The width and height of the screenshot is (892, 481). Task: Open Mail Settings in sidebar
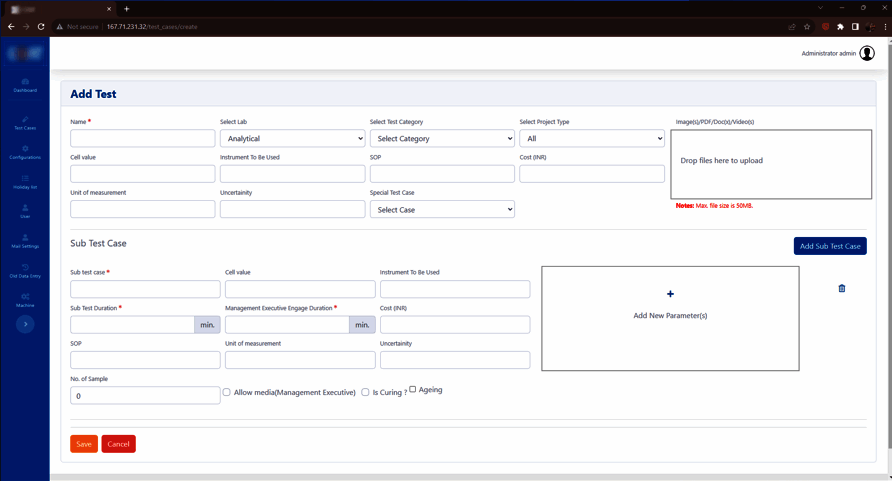tap(25, 241)
